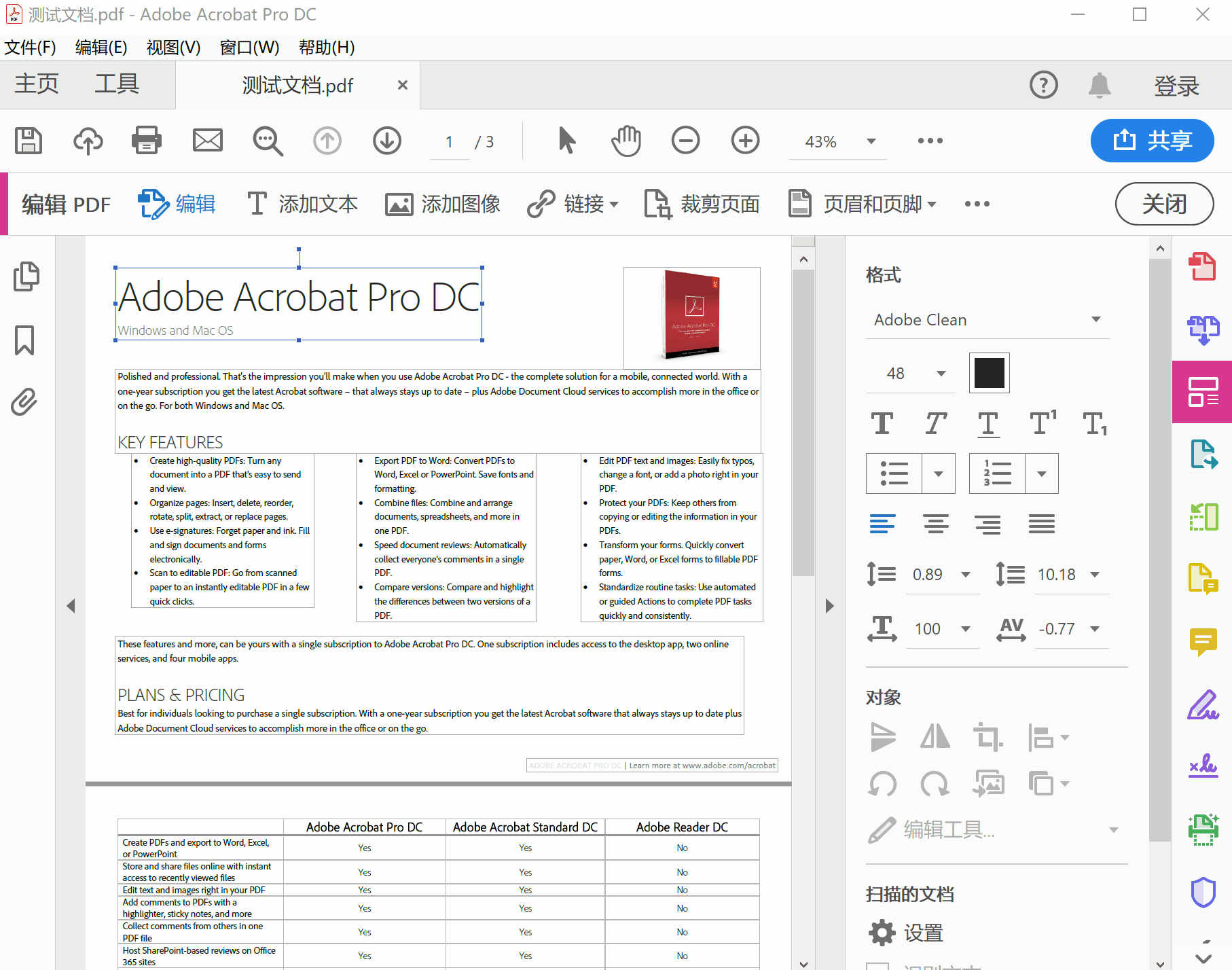Open Protect shield tool
The width and height of the screenshot is (1232, 970).
click(x=1203, y=892)
